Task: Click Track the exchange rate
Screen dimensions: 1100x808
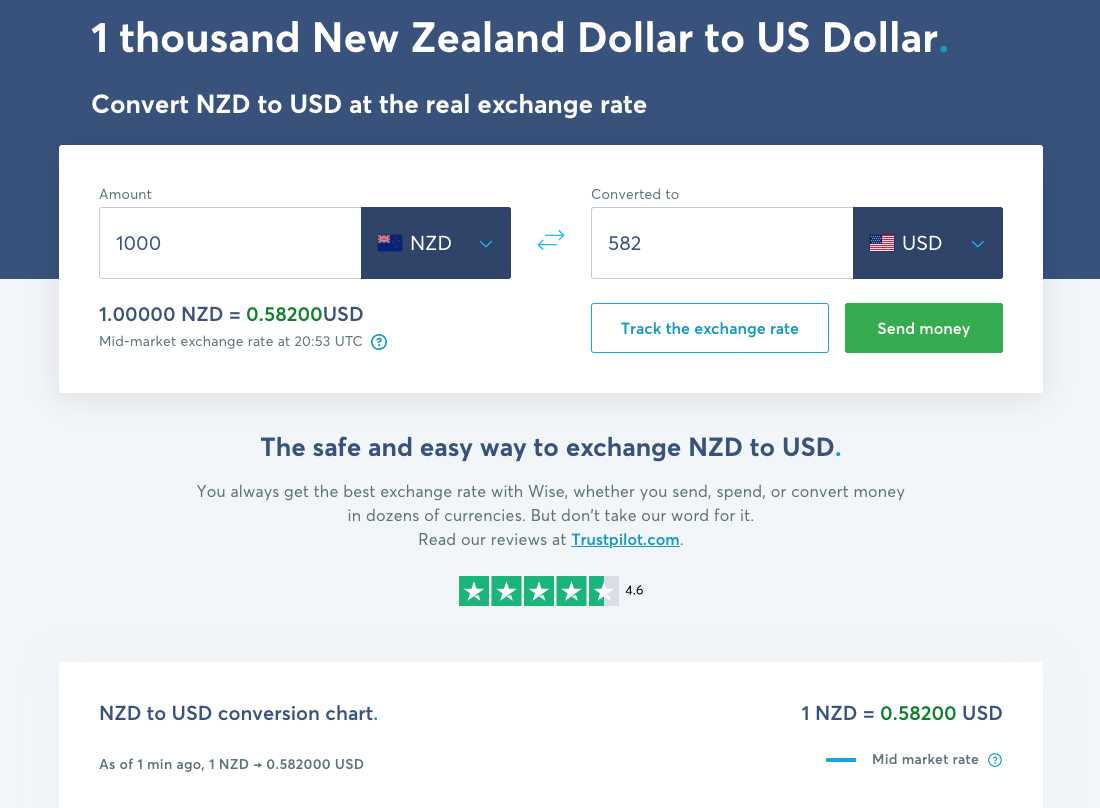Action: pyautogui.click(x=709, y=328)
